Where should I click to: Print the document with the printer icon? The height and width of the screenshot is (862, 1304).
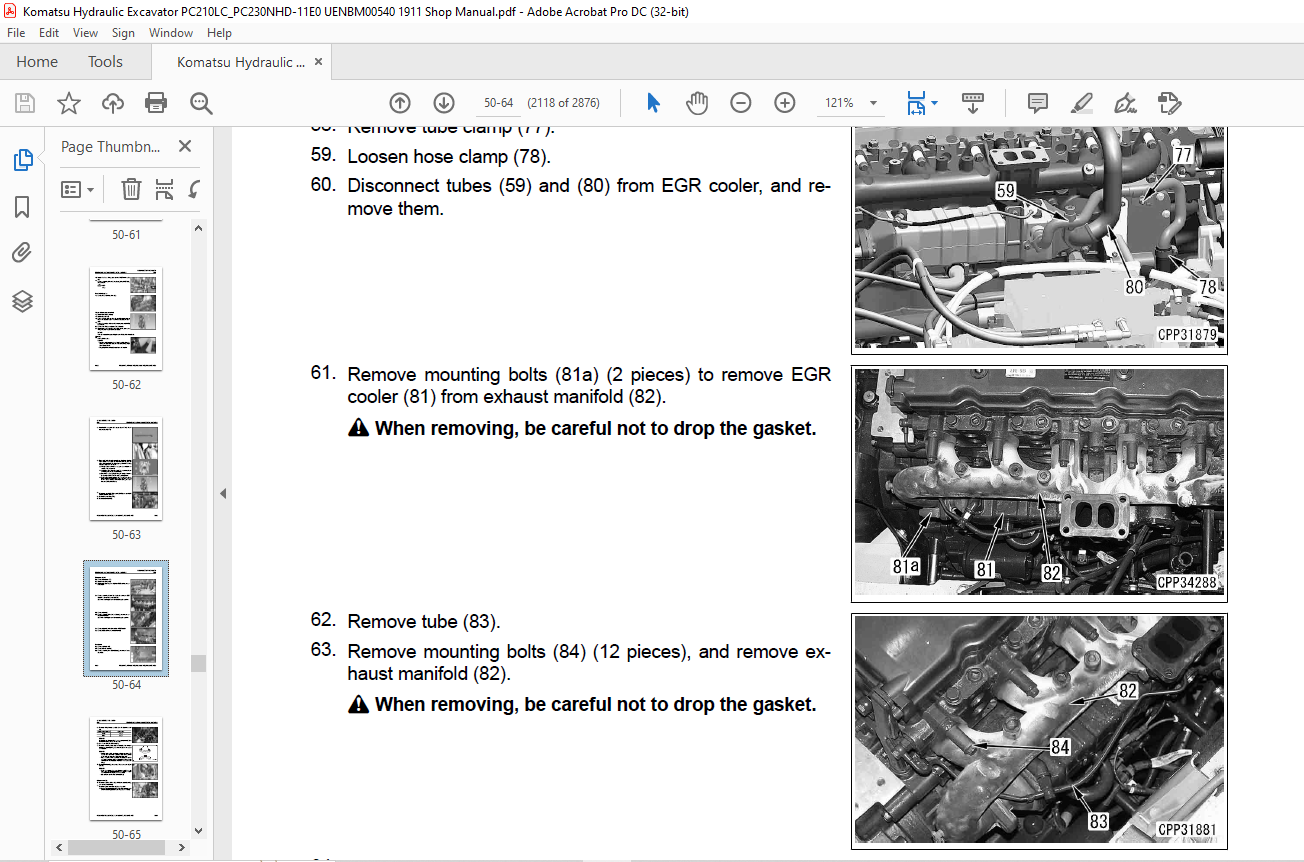pos(156,103)
